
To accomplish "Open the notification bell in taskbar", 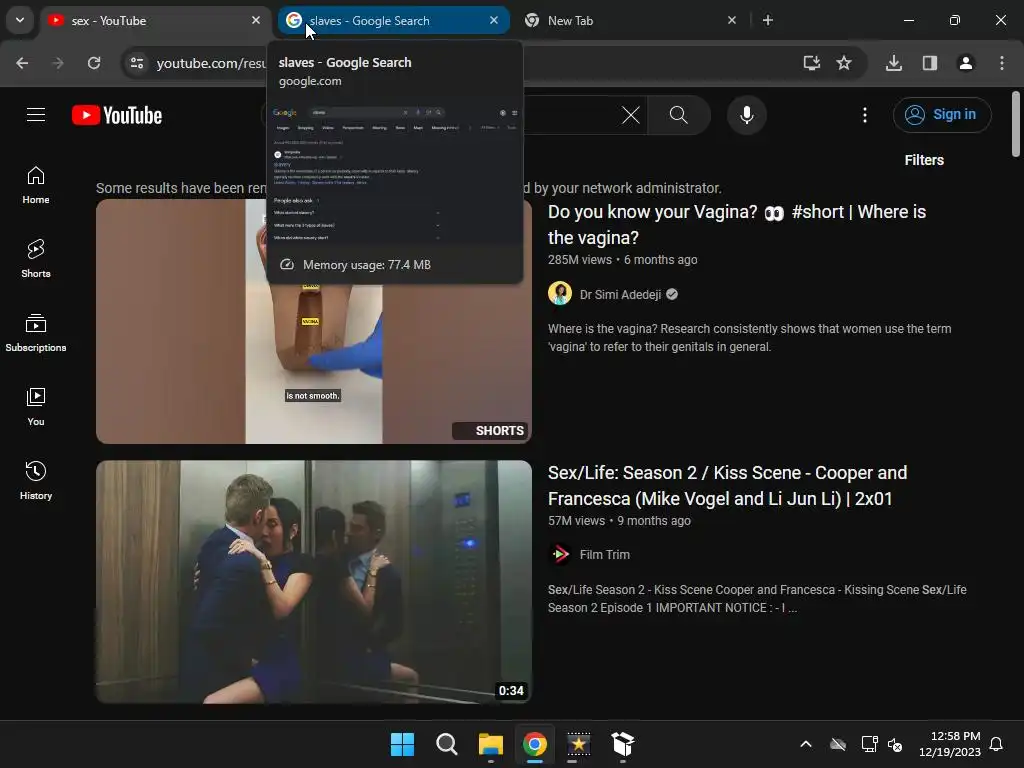I will [x=996, y=744].
